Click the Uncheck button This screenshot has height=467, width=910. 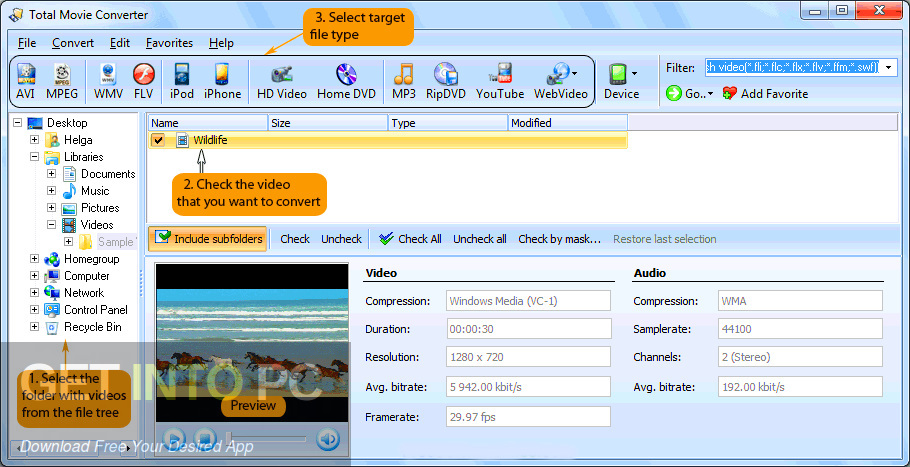[x=341, y=238]
